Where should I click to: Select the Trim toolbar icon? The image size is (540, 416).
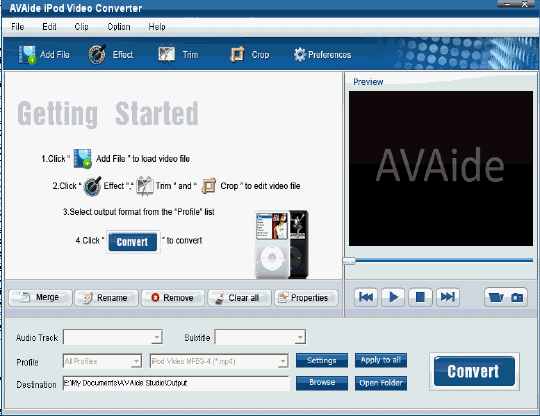pos(167,54)
